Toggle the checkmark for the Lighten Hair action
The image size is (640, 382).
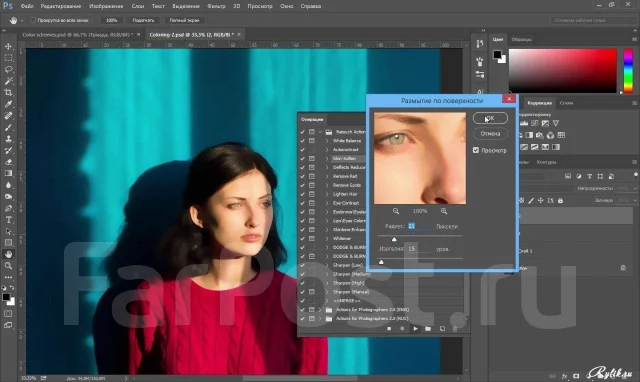[x=302, y=194]
